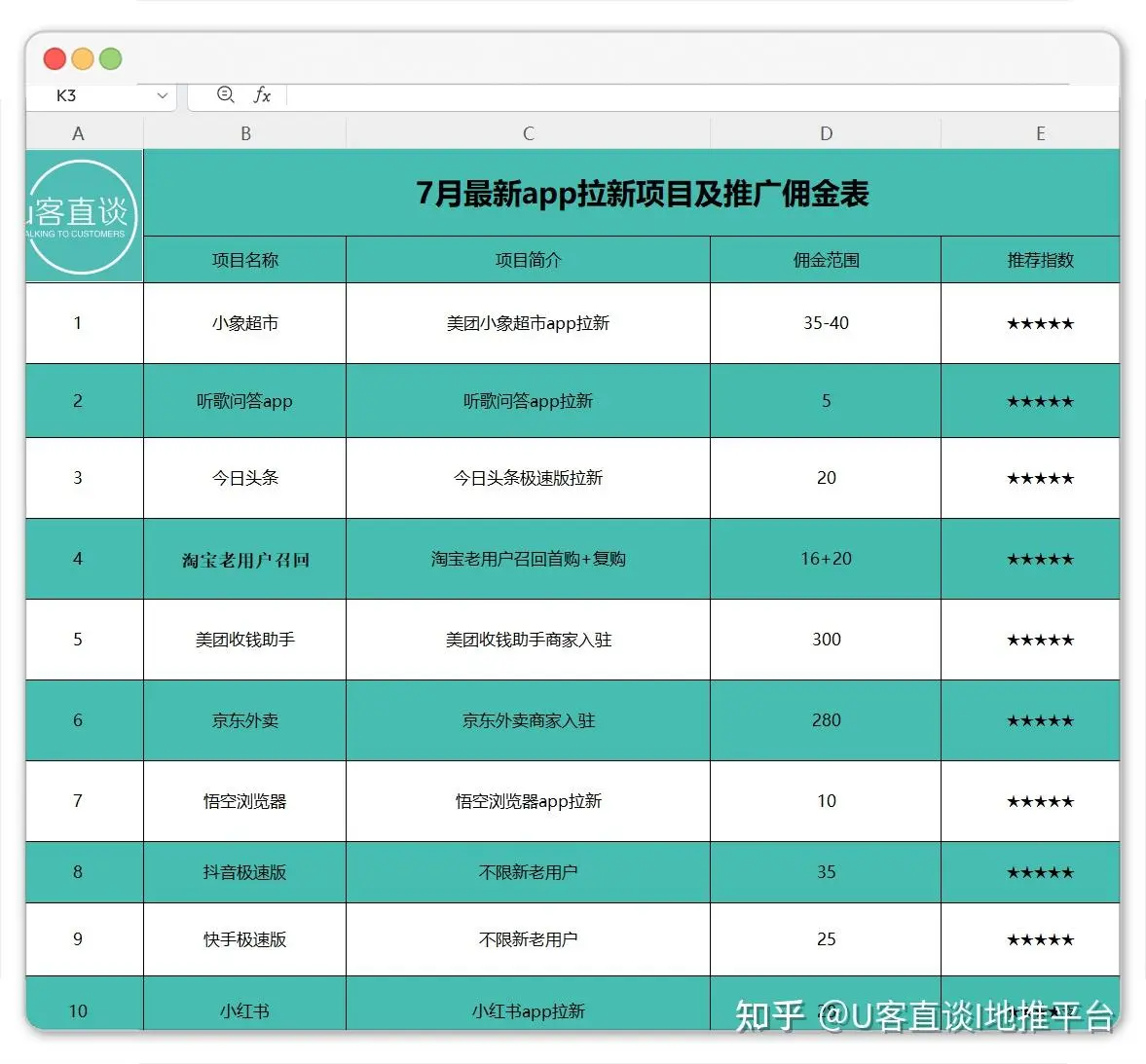
Task: Click commission cell 10 for 悟空浏览器
Action: pyautogui.click(x=826, y=801)
